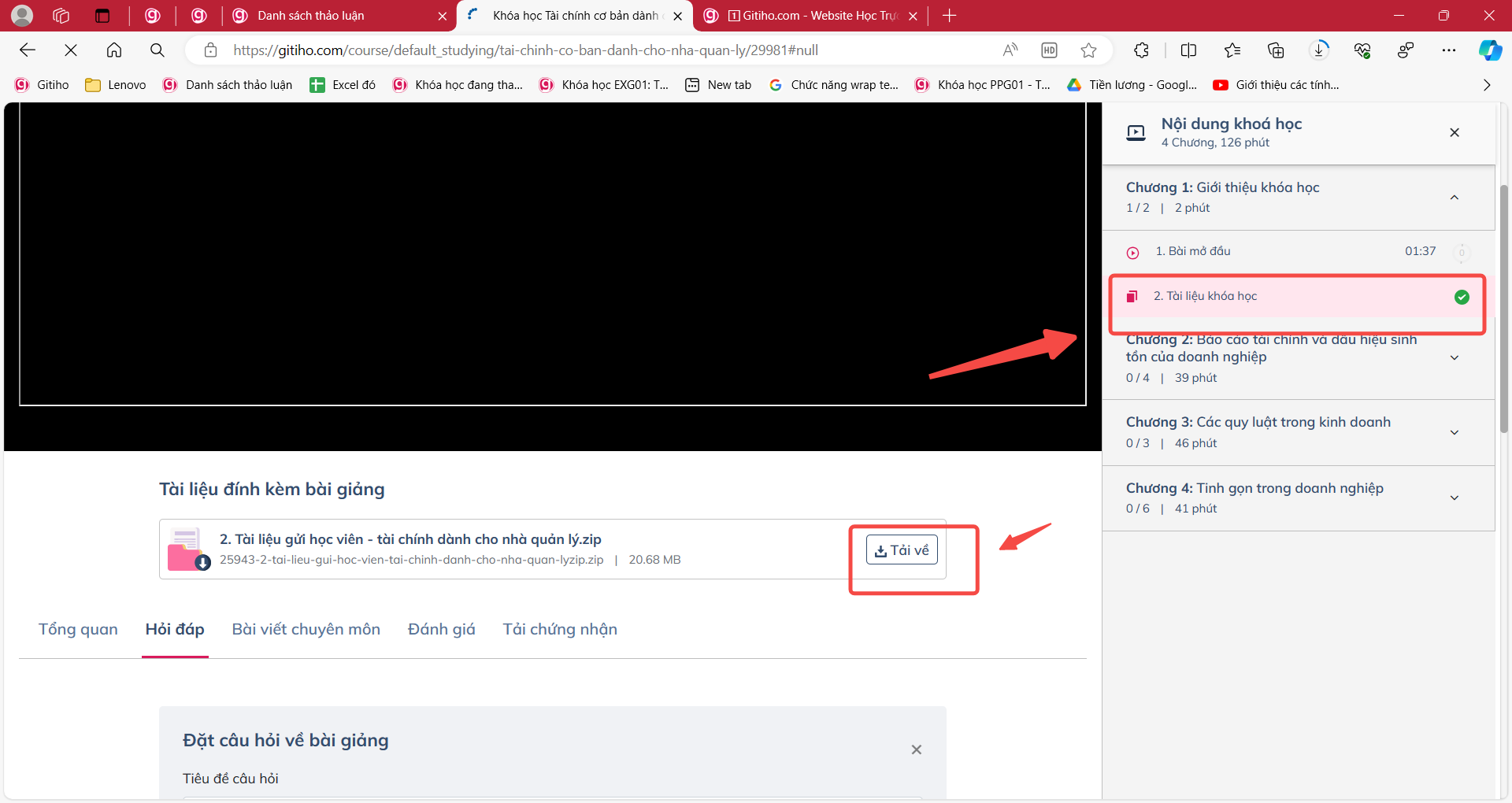The width and height of the screenshot is (1512, 803).
Task: Click the zip file attachment icon
Action: pos(187,549)
